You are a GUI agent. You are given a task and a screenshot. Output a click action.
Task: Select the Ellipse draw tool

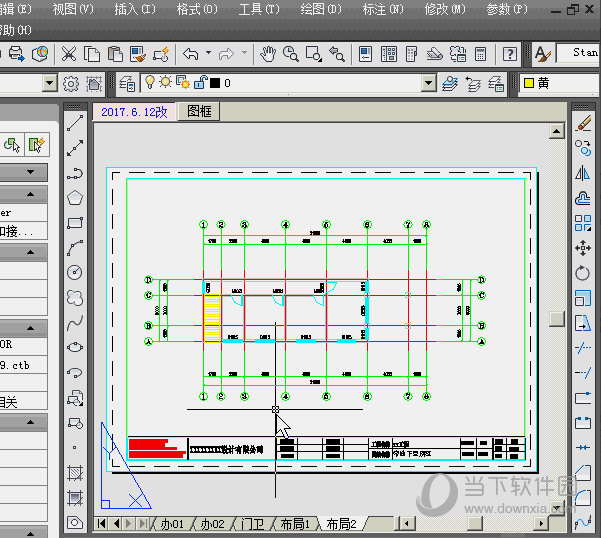coord(75,348)
